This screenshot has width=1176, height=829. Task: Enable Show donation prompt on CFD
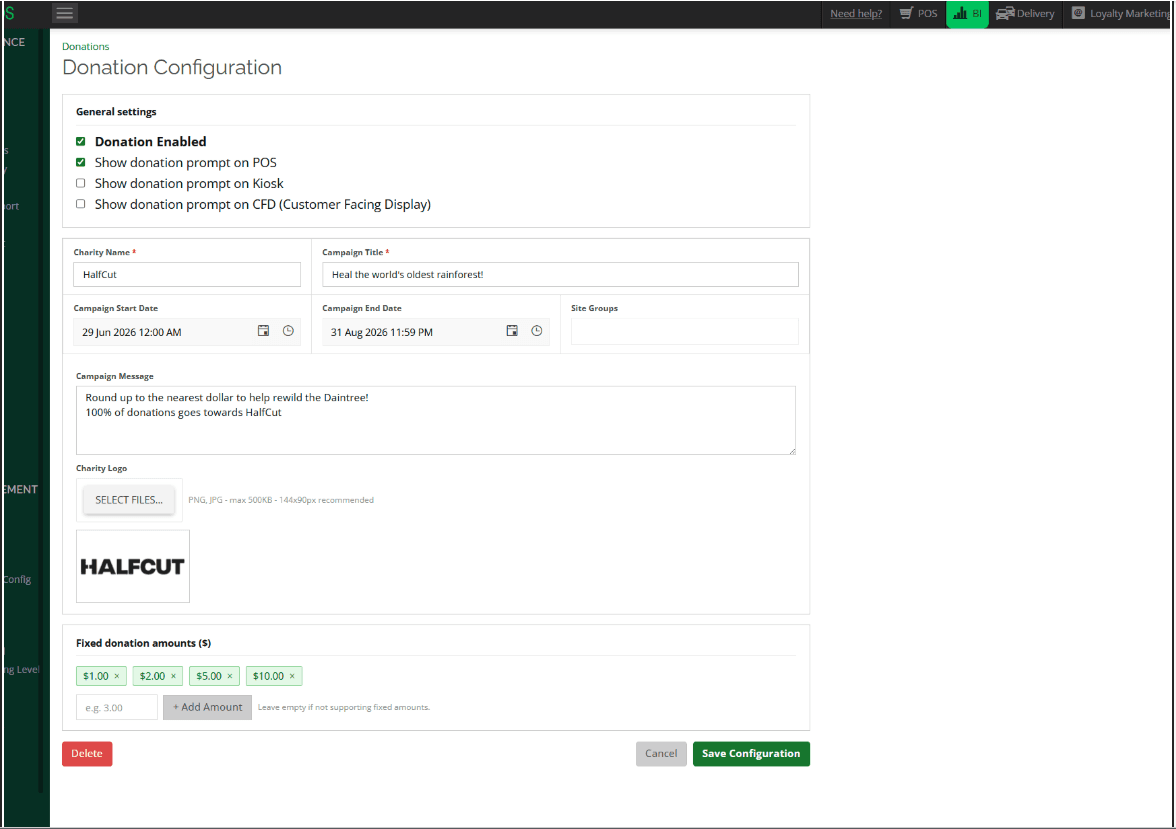81,204
